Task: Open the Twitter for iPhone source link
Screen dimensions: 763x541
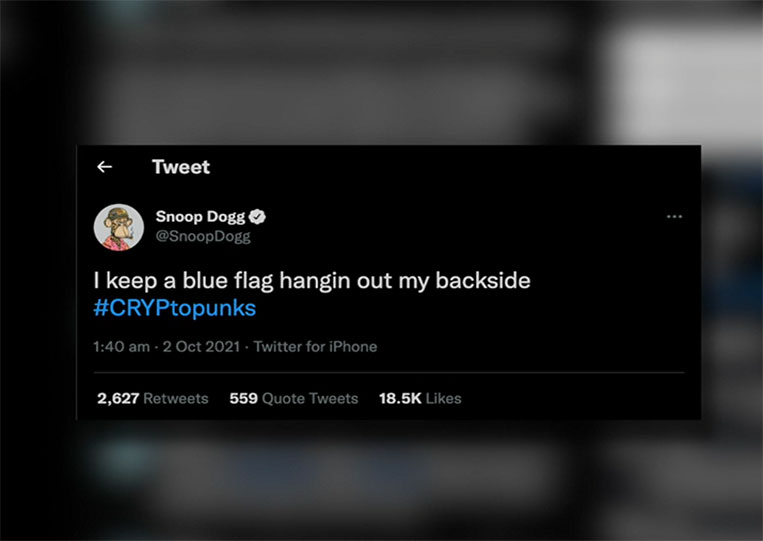Action: (315, 346)
